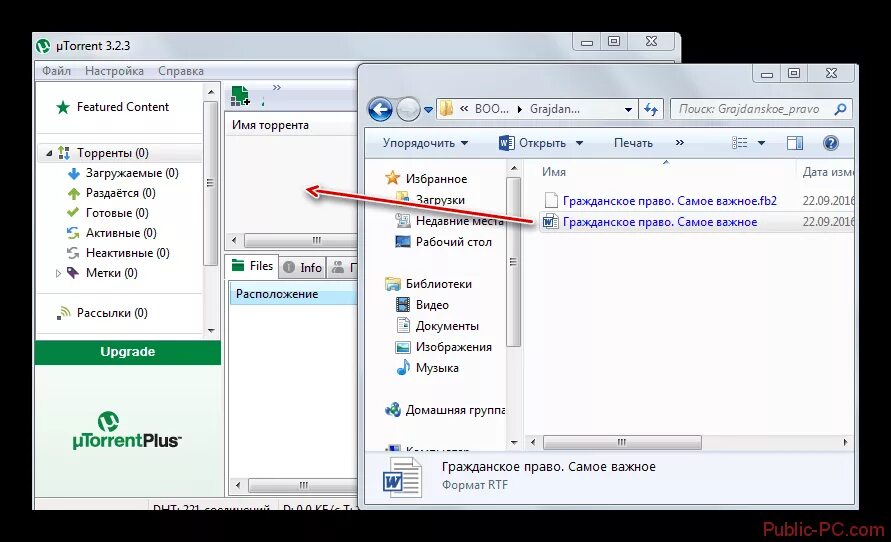The height and width of the screenshot is (542, 891).
Task: Click the Музыка library icon
Action: [x=403, y=368]
